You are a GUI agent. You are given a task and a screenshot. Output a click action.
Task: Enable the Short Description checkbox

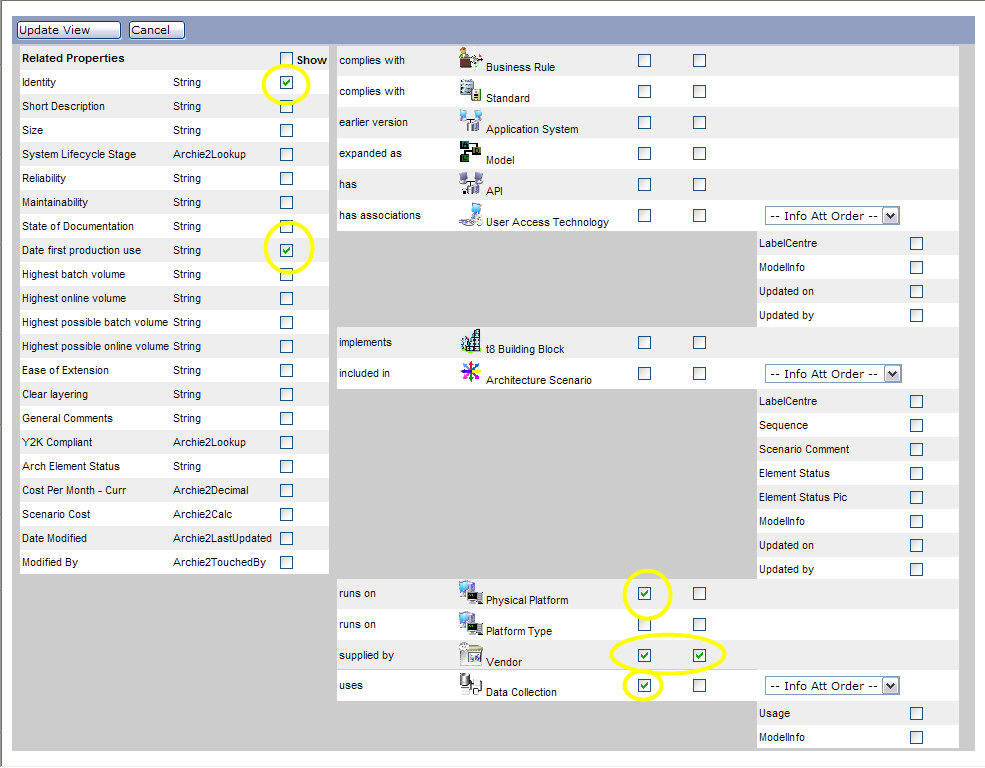tap(287, 106)
